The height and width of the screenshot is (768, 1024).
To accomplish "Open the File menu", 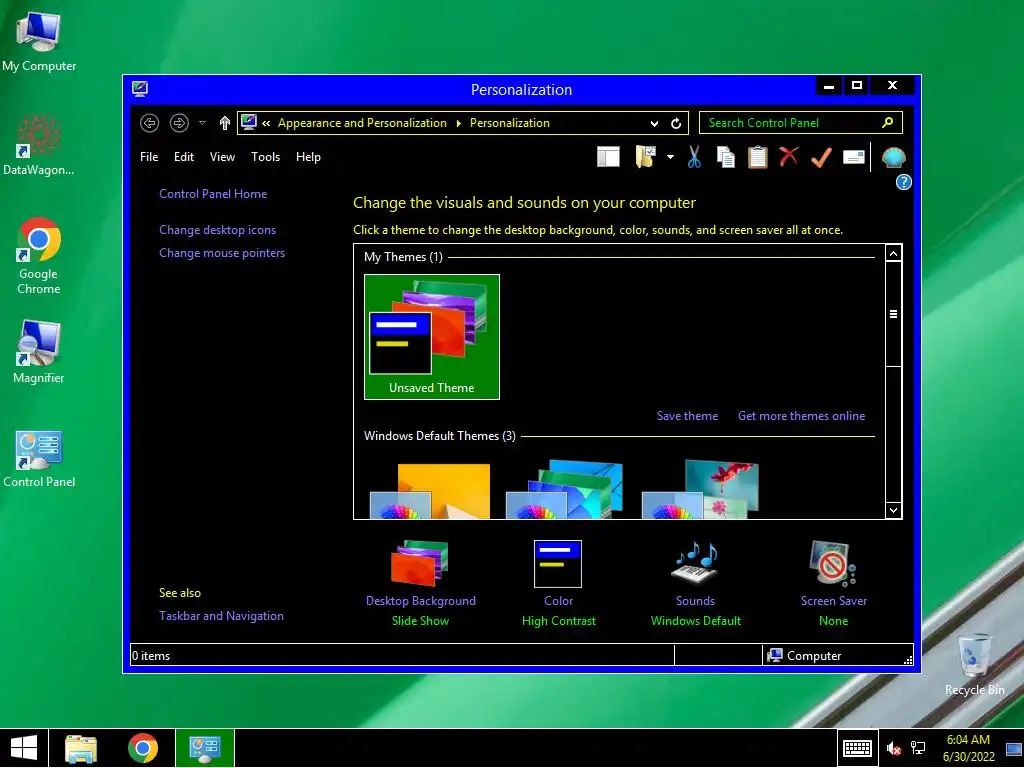I will point(149,157).
